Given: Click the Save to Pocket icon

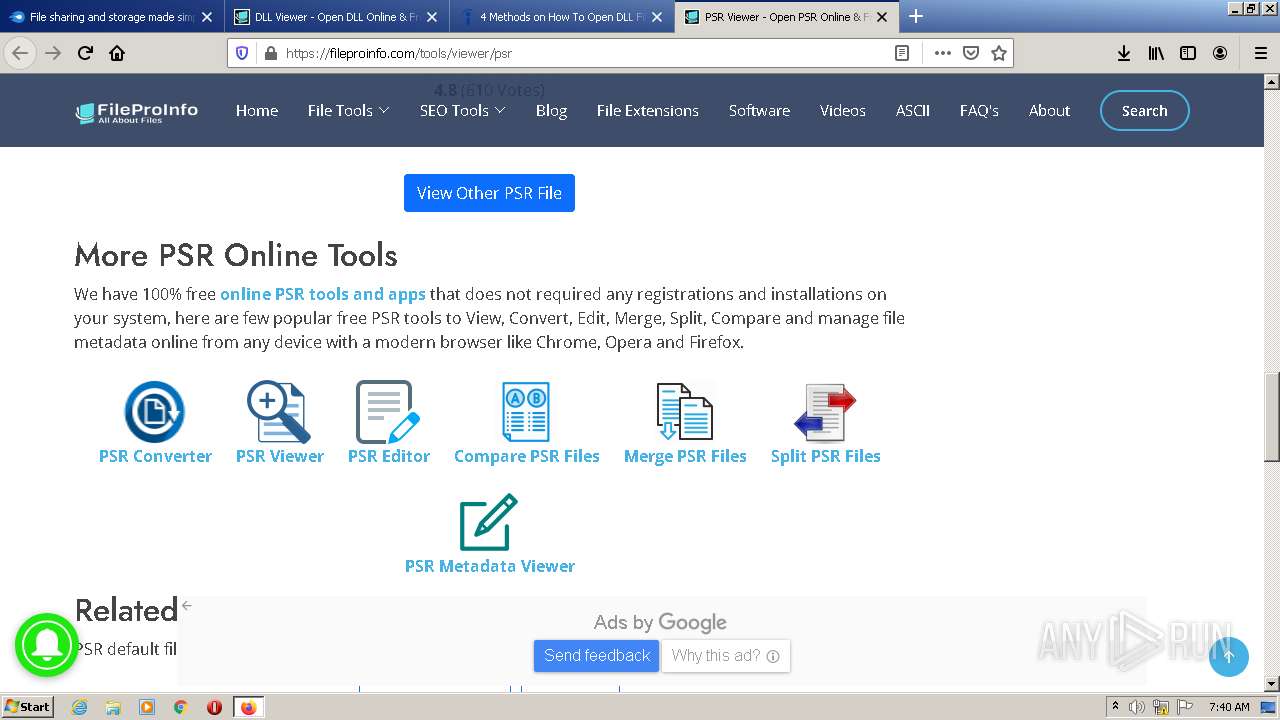Looking at the screenshot, I should [x=970, y=53].
